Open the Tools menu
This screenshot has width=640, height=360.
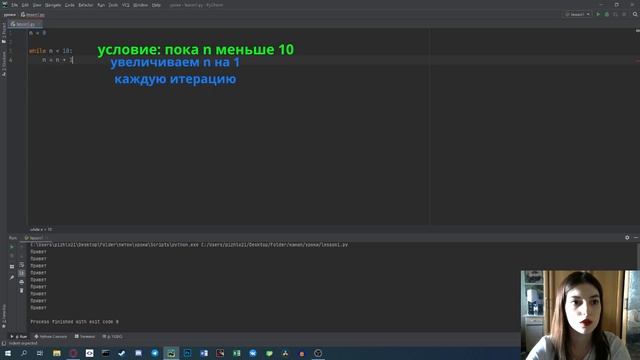click(x=113, y=5)
